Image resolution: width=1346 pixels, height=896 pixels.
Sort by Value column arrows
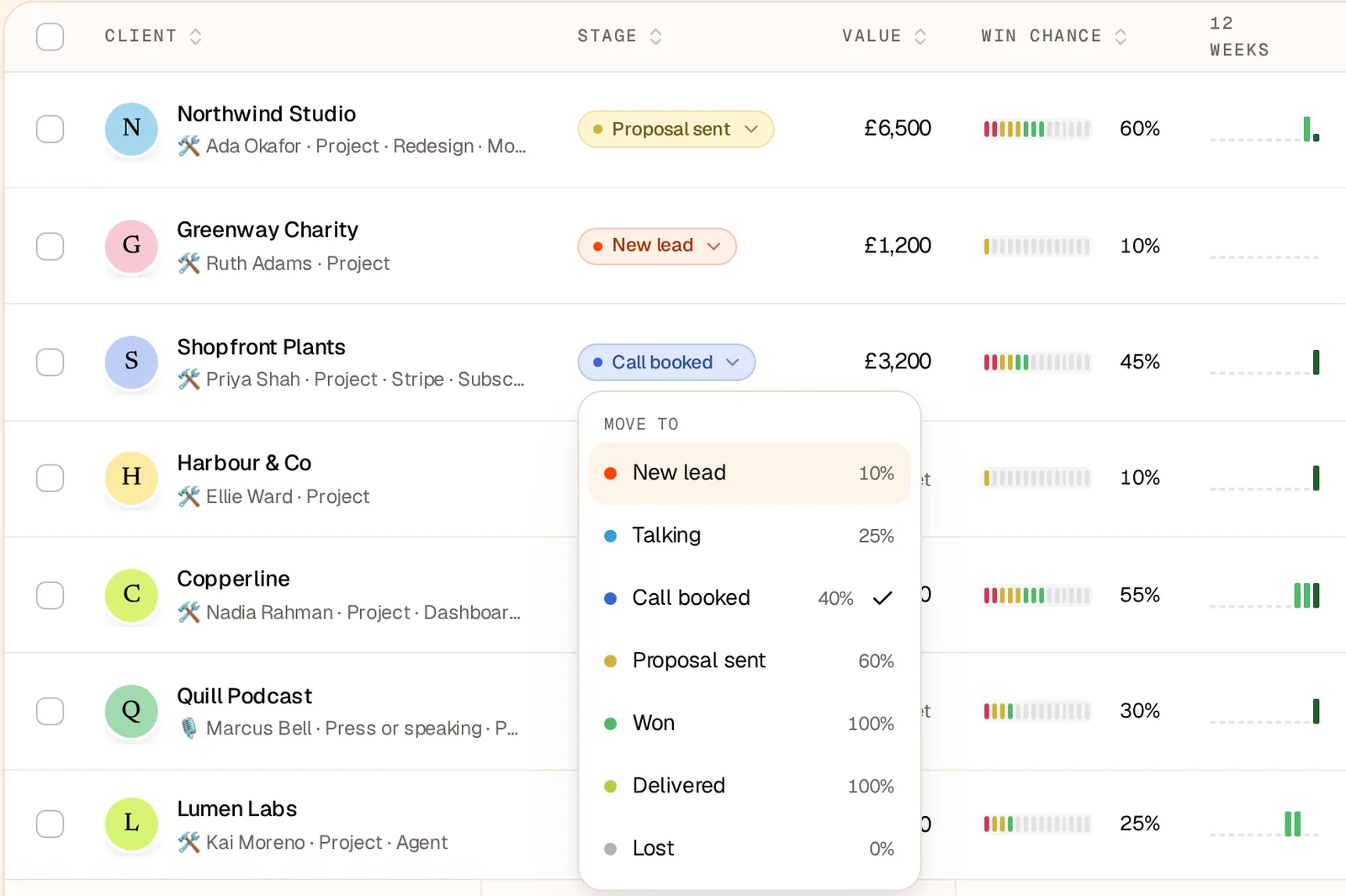pyautogui.click(x=920, y=36)
